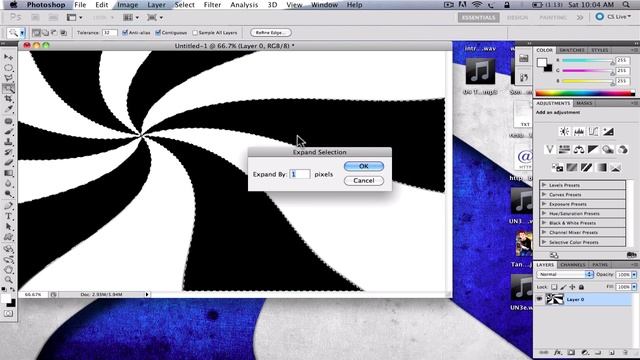This screenshot has width=640, height=360.
Task: Select the Horizontal Type tool
Action: pyautogui.click(x=8, y=216)
